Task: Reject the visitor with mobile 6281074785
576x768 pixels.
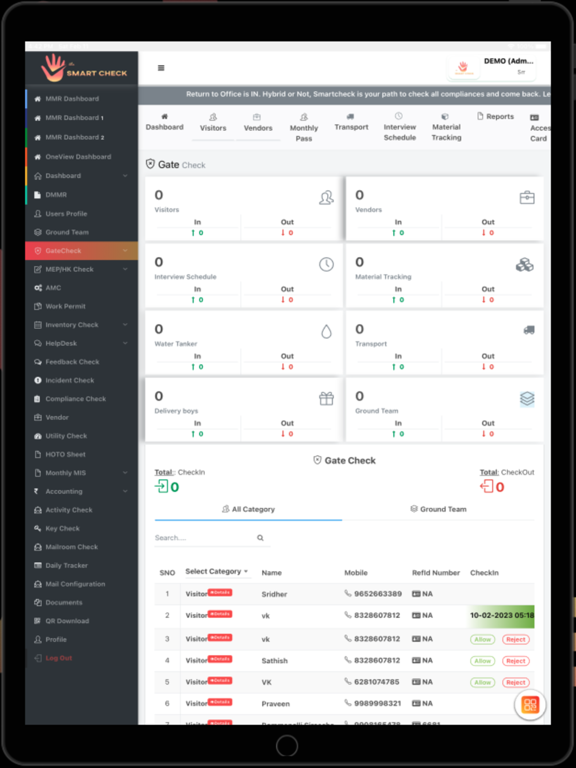Action: (x=516, y=683)
